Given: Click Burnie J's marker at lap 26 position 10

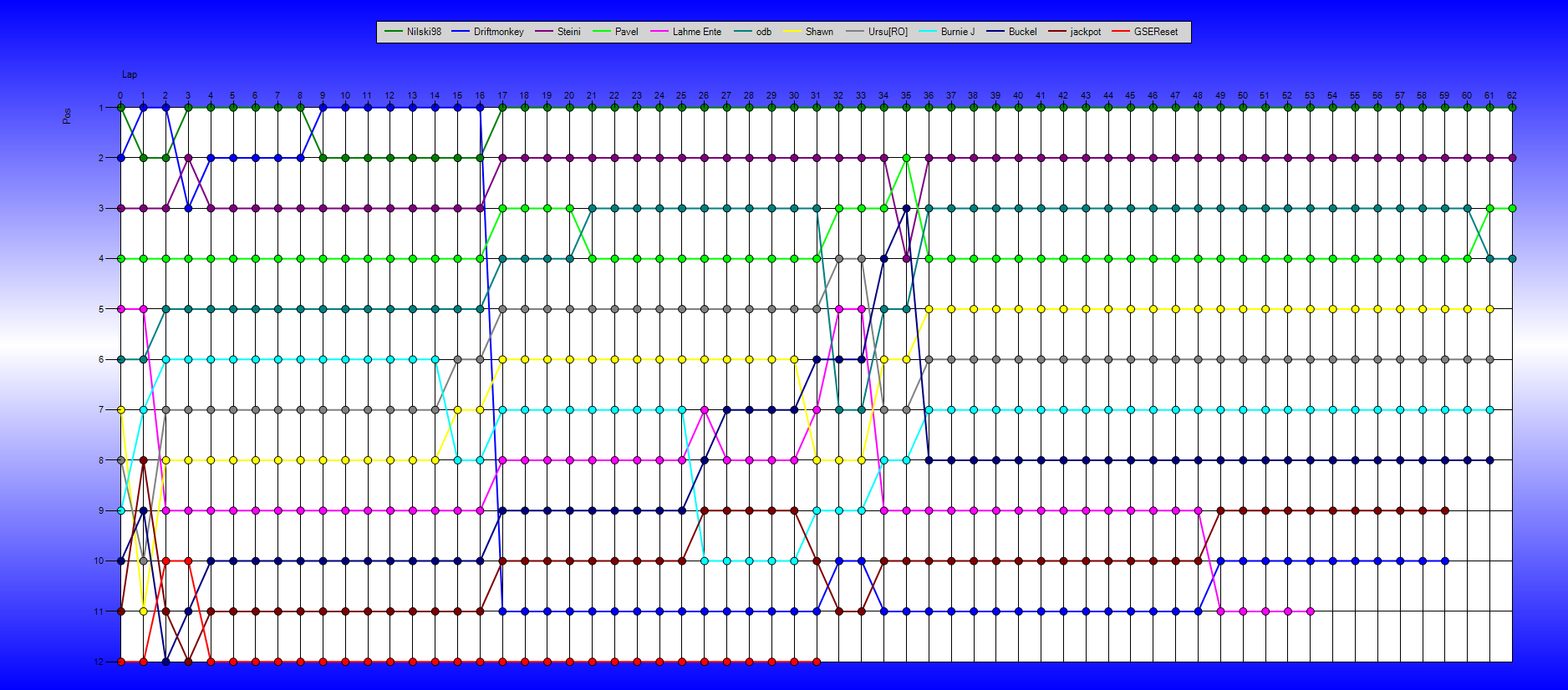Looking at the screenshot, I should [705, 561].
